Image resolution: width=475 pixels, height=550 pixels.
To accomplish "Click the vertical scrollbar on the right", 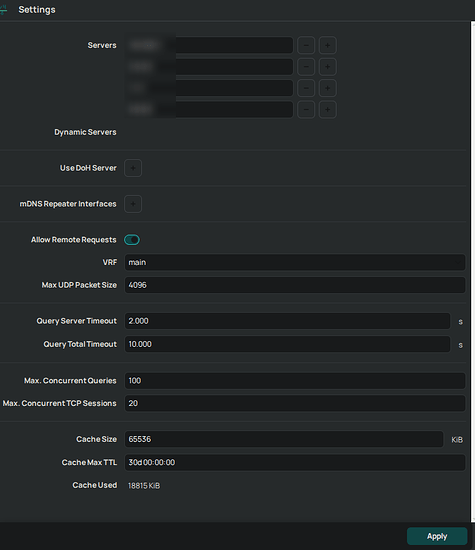I will 473,271.
